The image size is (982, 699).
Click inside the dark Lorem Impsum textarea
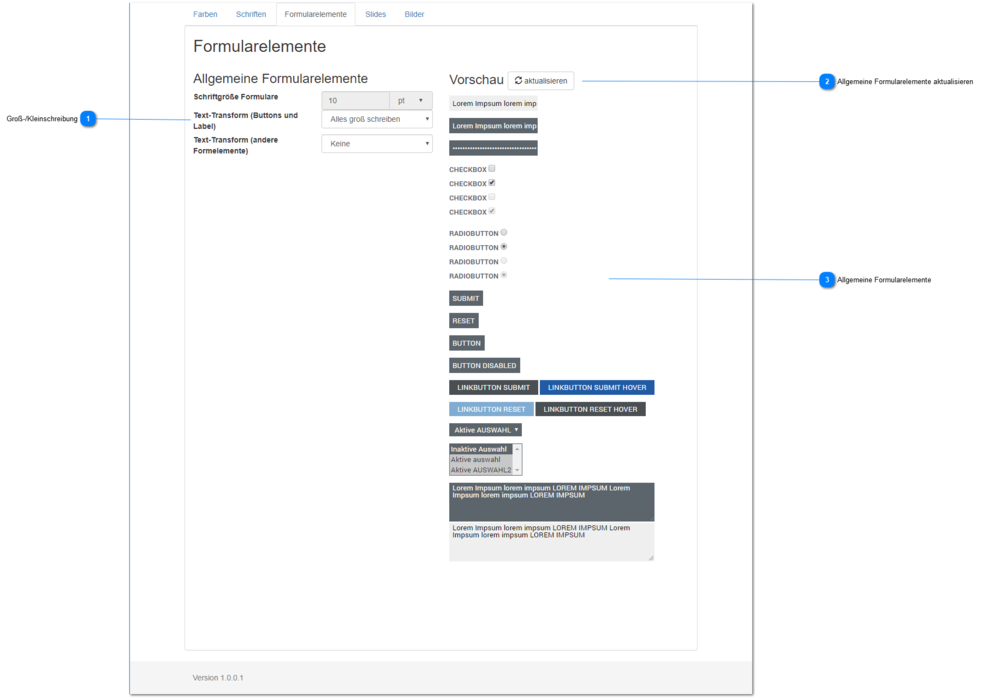point(552,502)
